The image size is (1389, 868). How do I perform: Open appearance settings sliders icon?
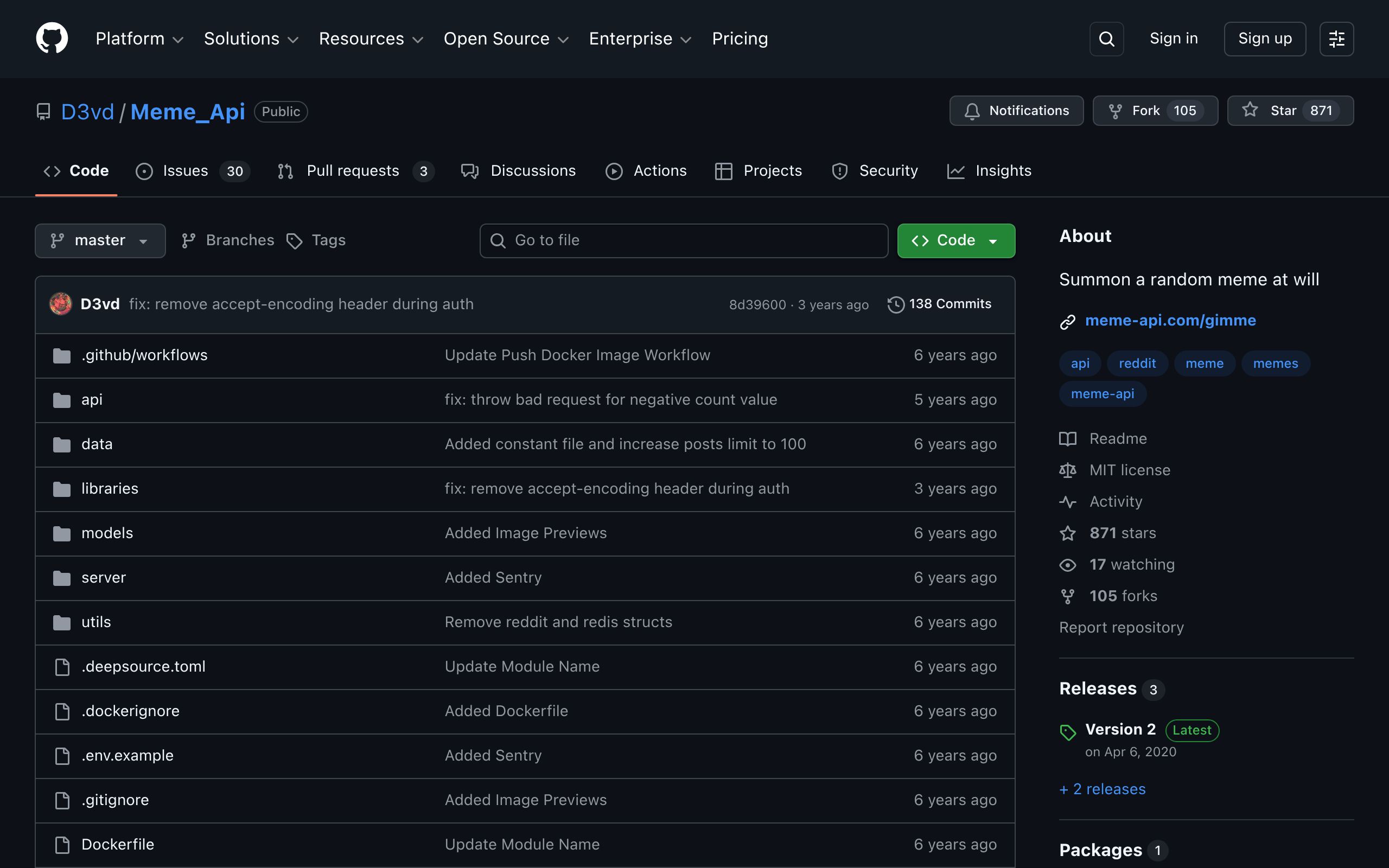(x=1336, y=39)
